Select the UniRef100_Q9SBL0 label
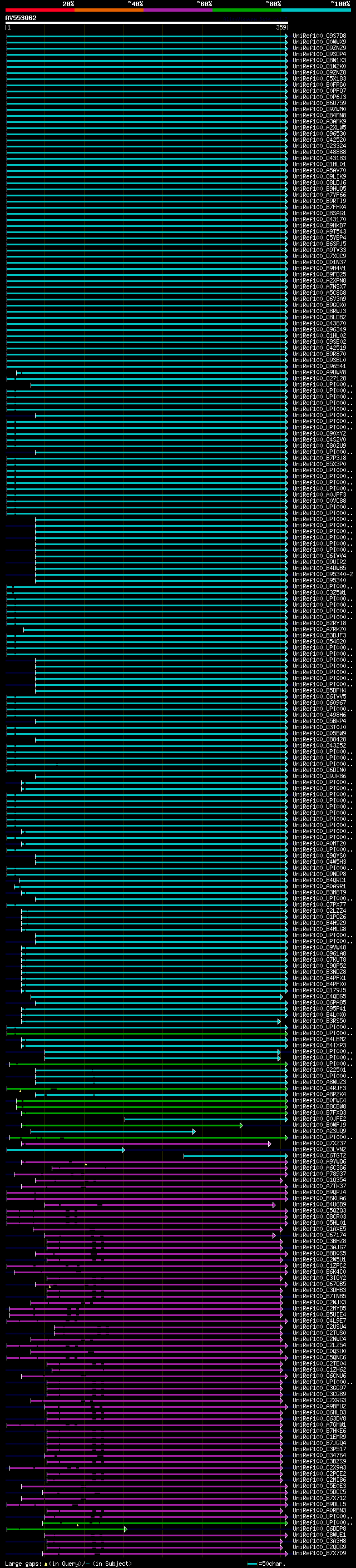 click(319, 360)
